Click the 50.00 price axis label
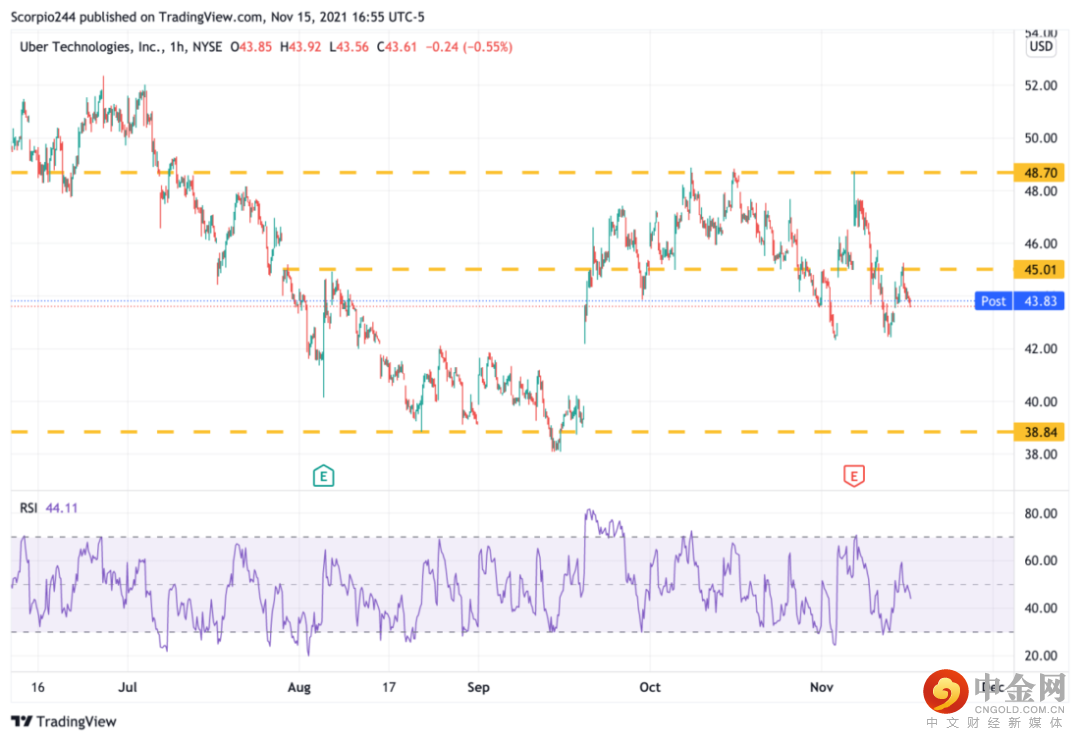Screen dimensions: 1080x741 1040,138
